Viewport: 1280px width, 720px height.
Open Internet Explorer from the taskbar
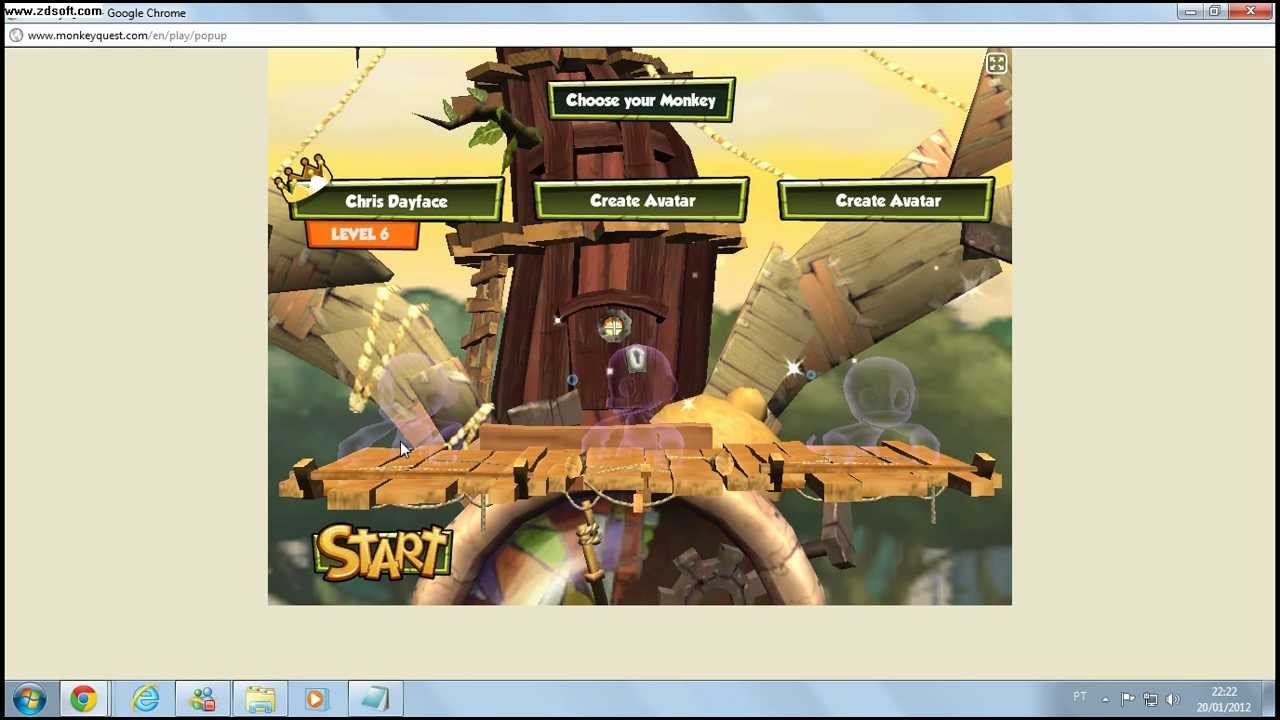coord(146,699)
